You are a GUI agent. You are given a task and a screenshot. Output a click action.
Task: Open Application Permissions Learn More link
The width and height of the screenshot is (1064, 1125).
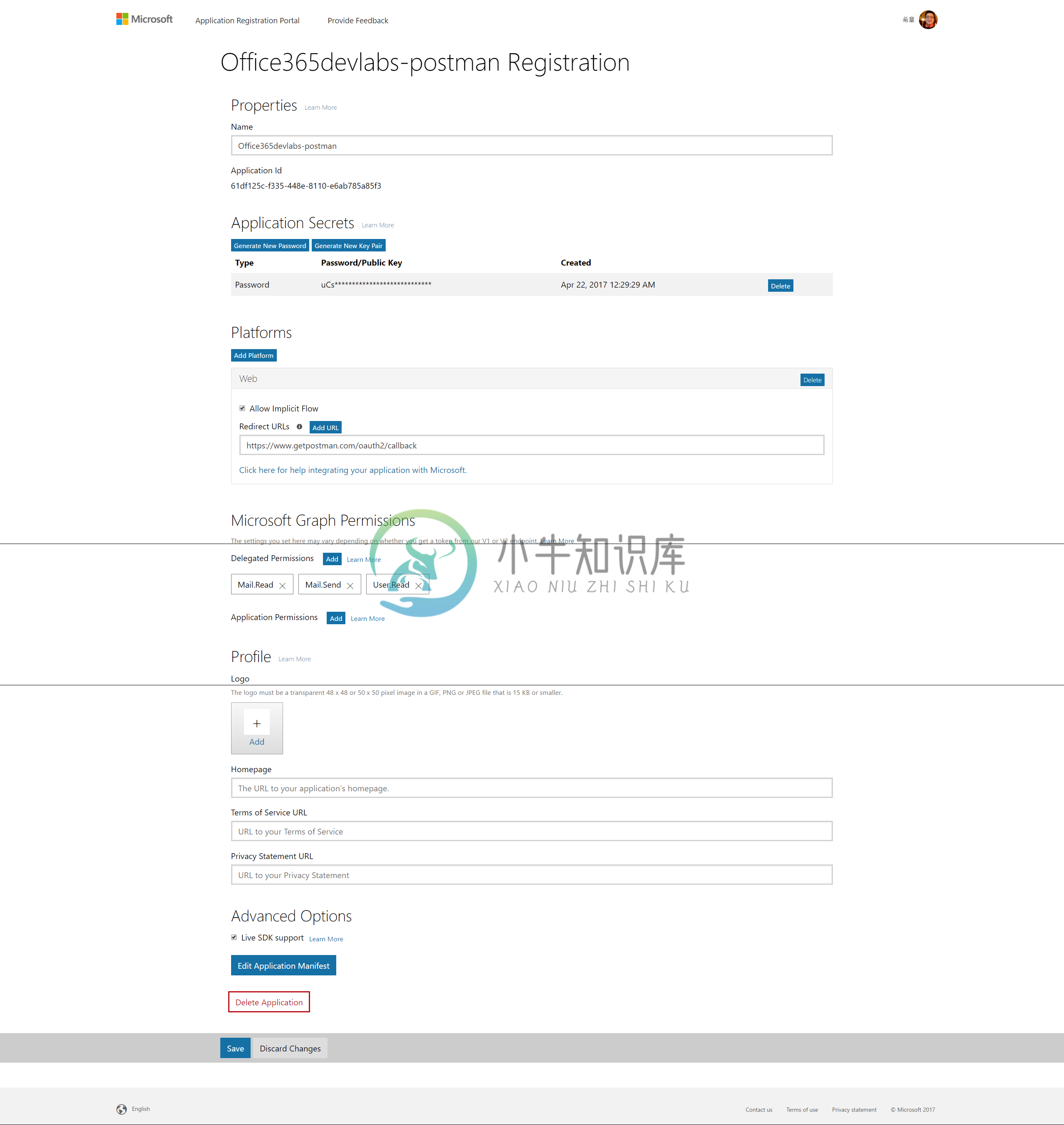(367, 619)
